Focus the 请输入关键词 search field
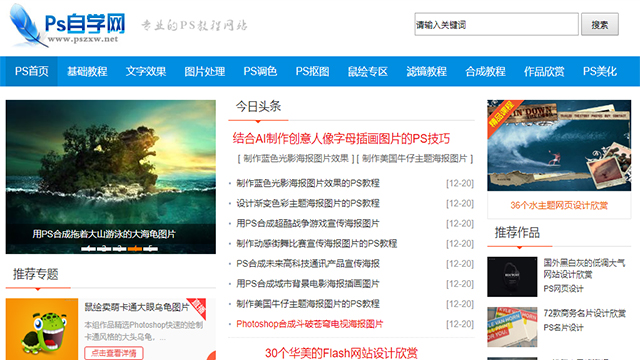The image size is (640, 360). [x=496, y=24]
